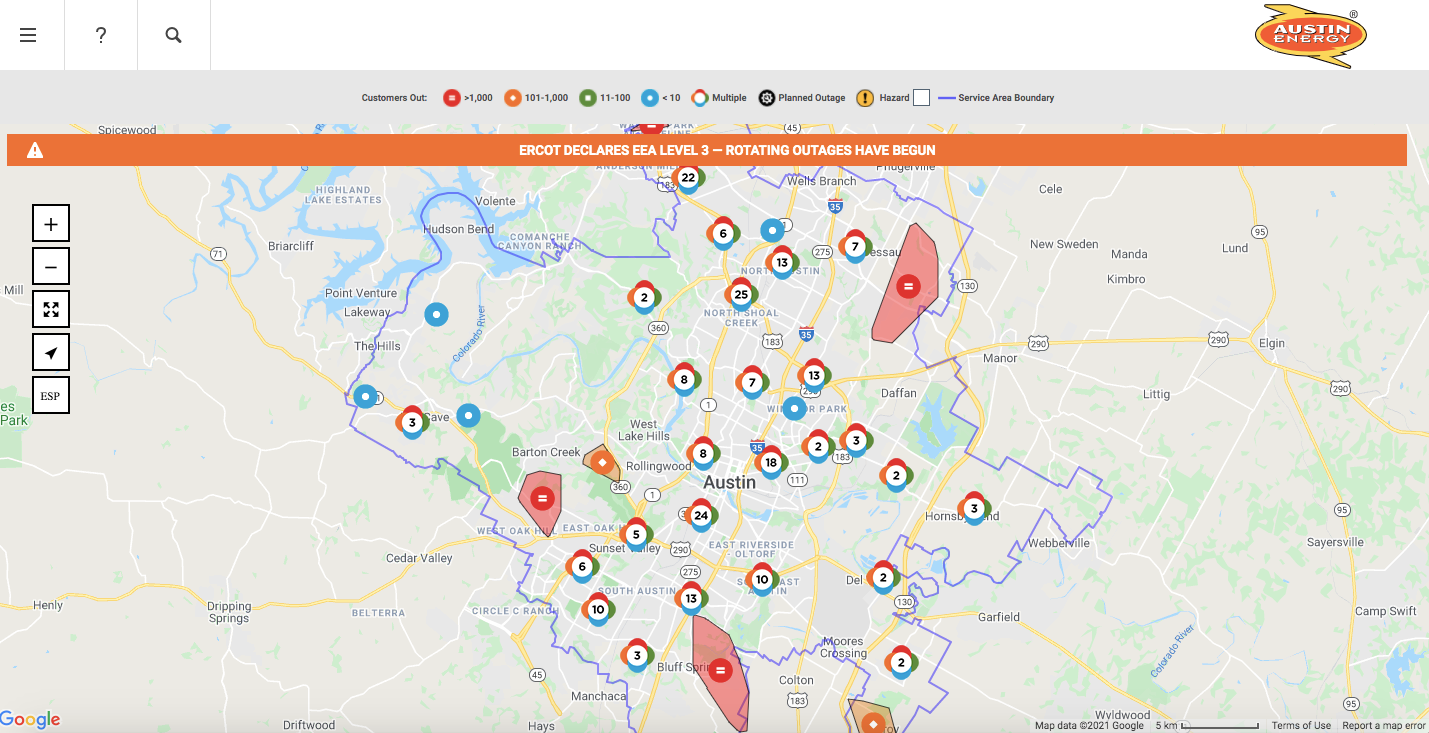Open the 2 cluster near Highway 360
The height and width of the screenshot is (733, 1429).
click(644, 297)
